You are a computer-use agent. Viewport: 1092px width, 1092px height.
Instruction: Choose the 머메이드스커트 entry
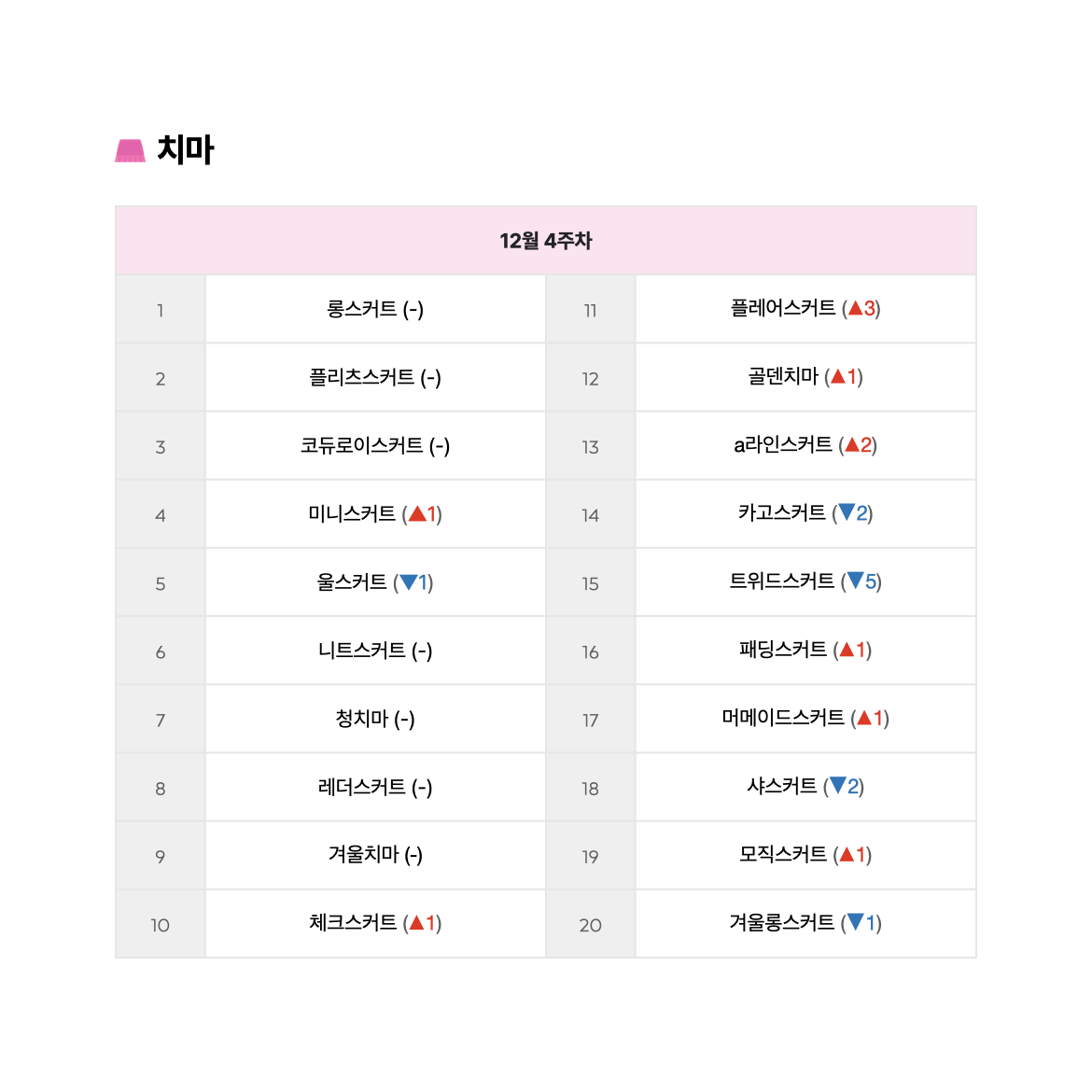point(783,718)
